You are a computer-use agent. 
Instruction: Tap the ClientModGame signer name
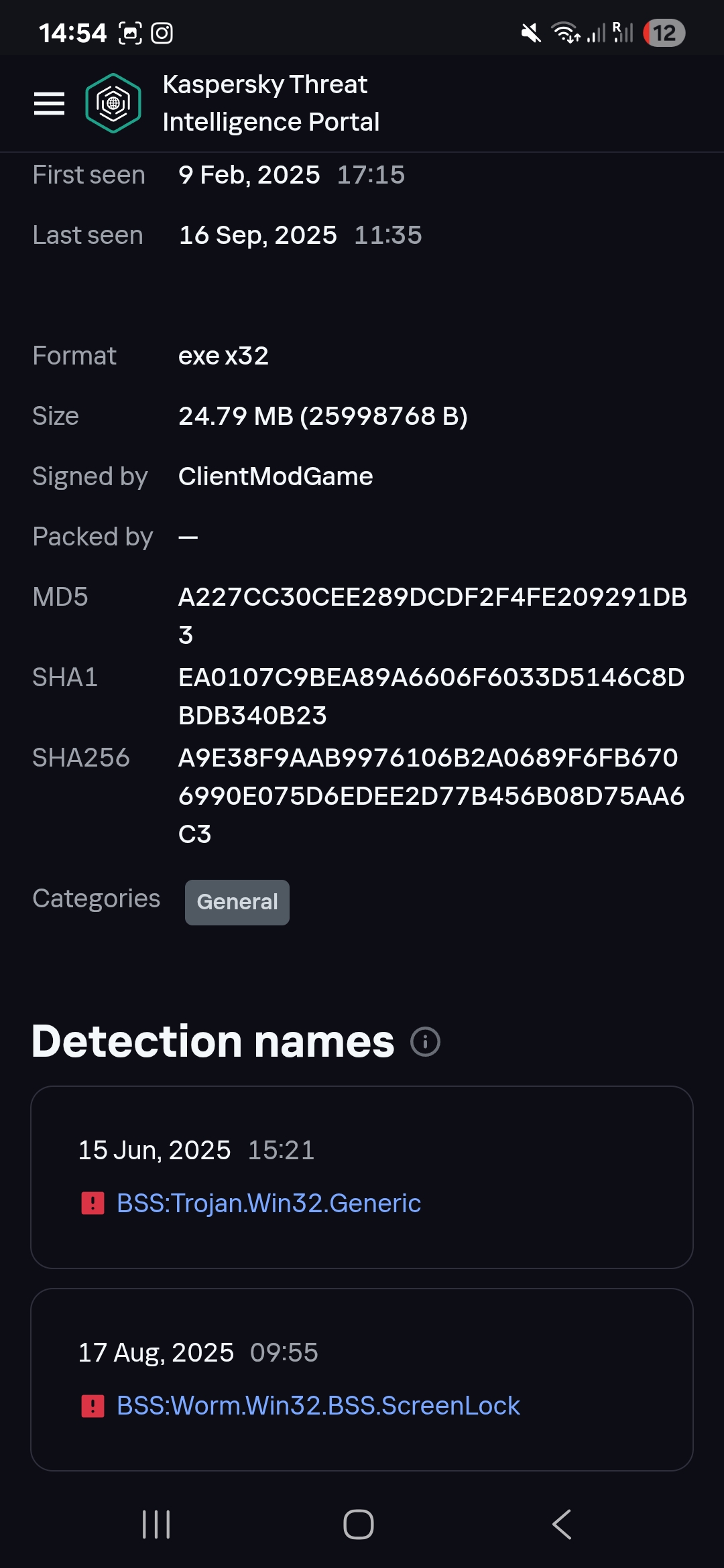[276, 476]
